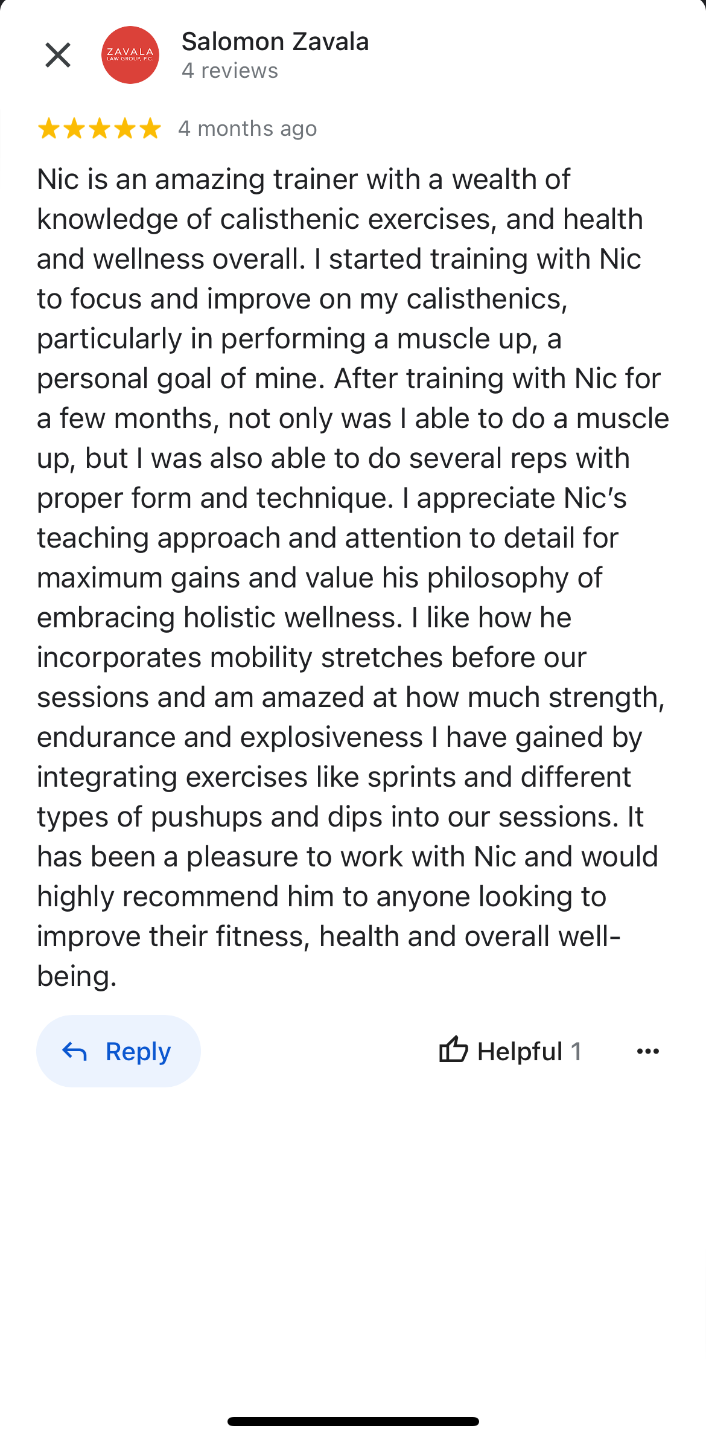The width and height of the screenshot is (706, 1440).
Task: Mark the review as Helpful via label
Action: pyautogui.click(x=519, y=1051)
